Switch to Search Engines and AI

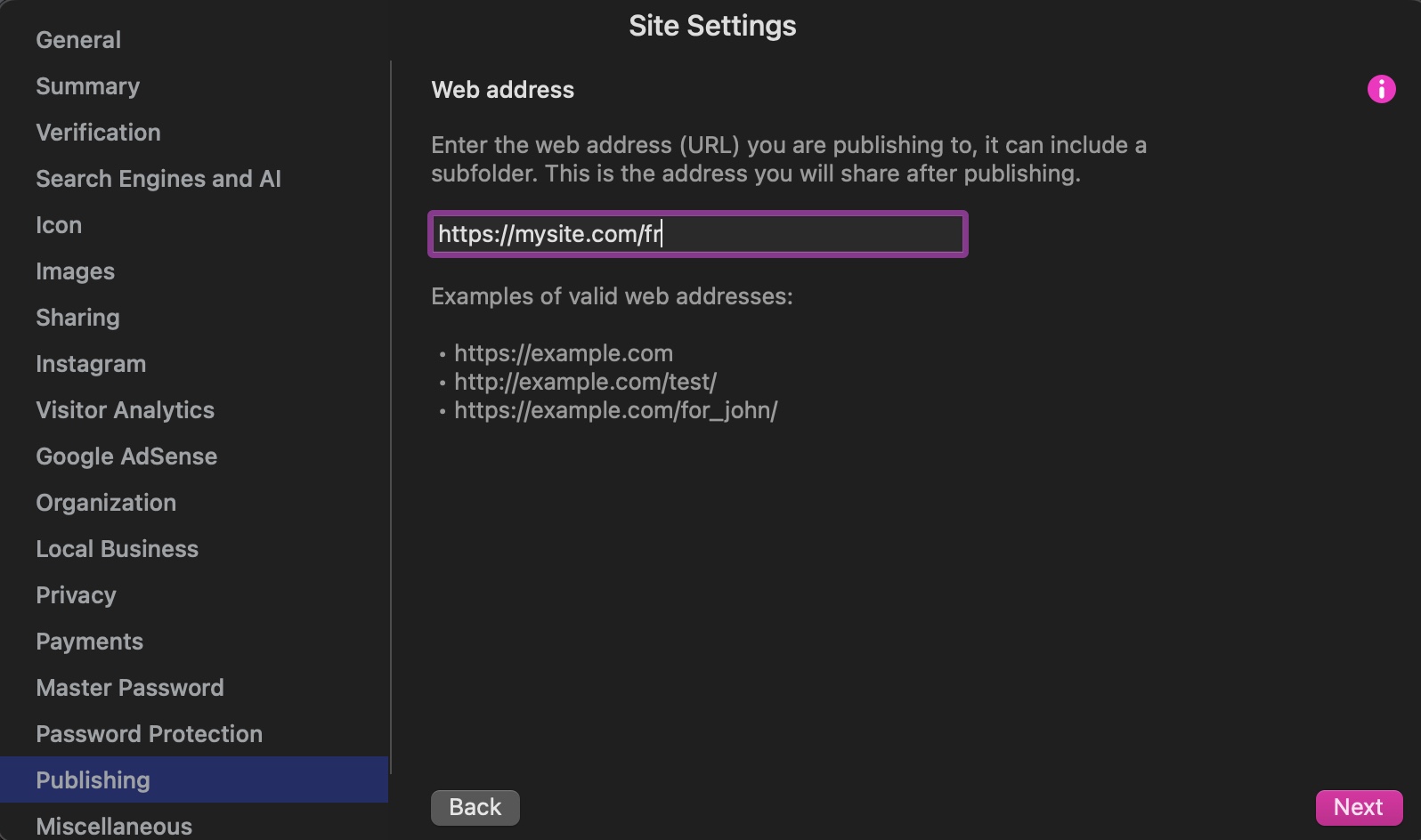click(x=158, y=179)
